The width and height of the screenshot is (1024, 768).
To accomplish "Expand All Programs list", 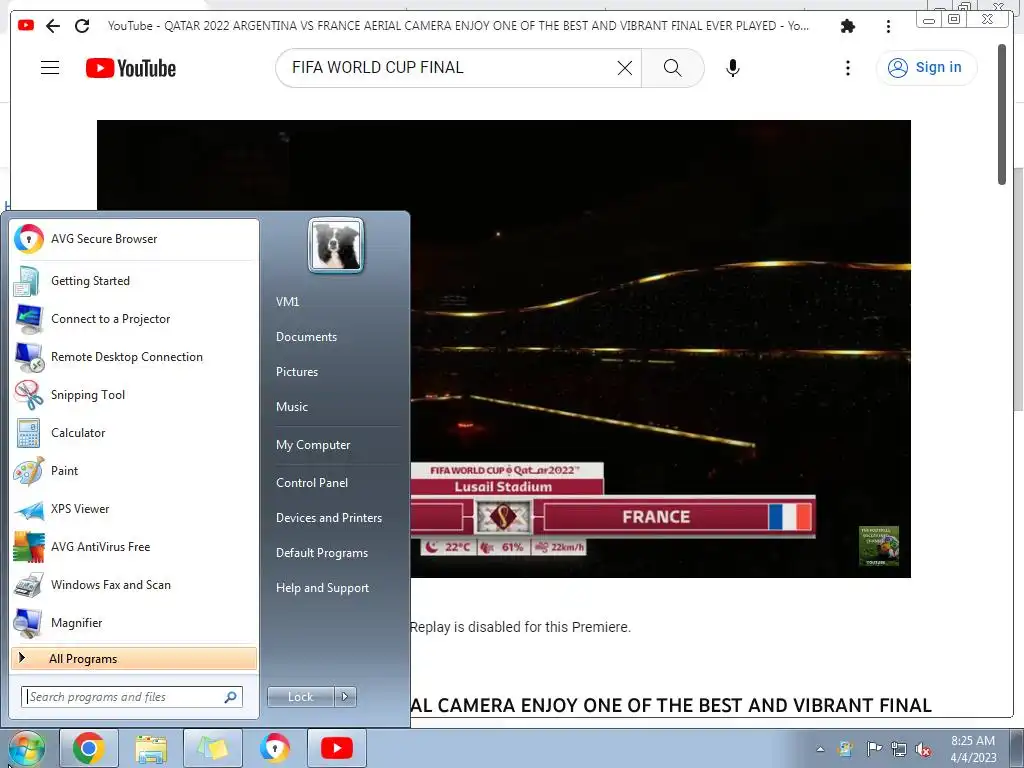I will [x=134, y=658].
